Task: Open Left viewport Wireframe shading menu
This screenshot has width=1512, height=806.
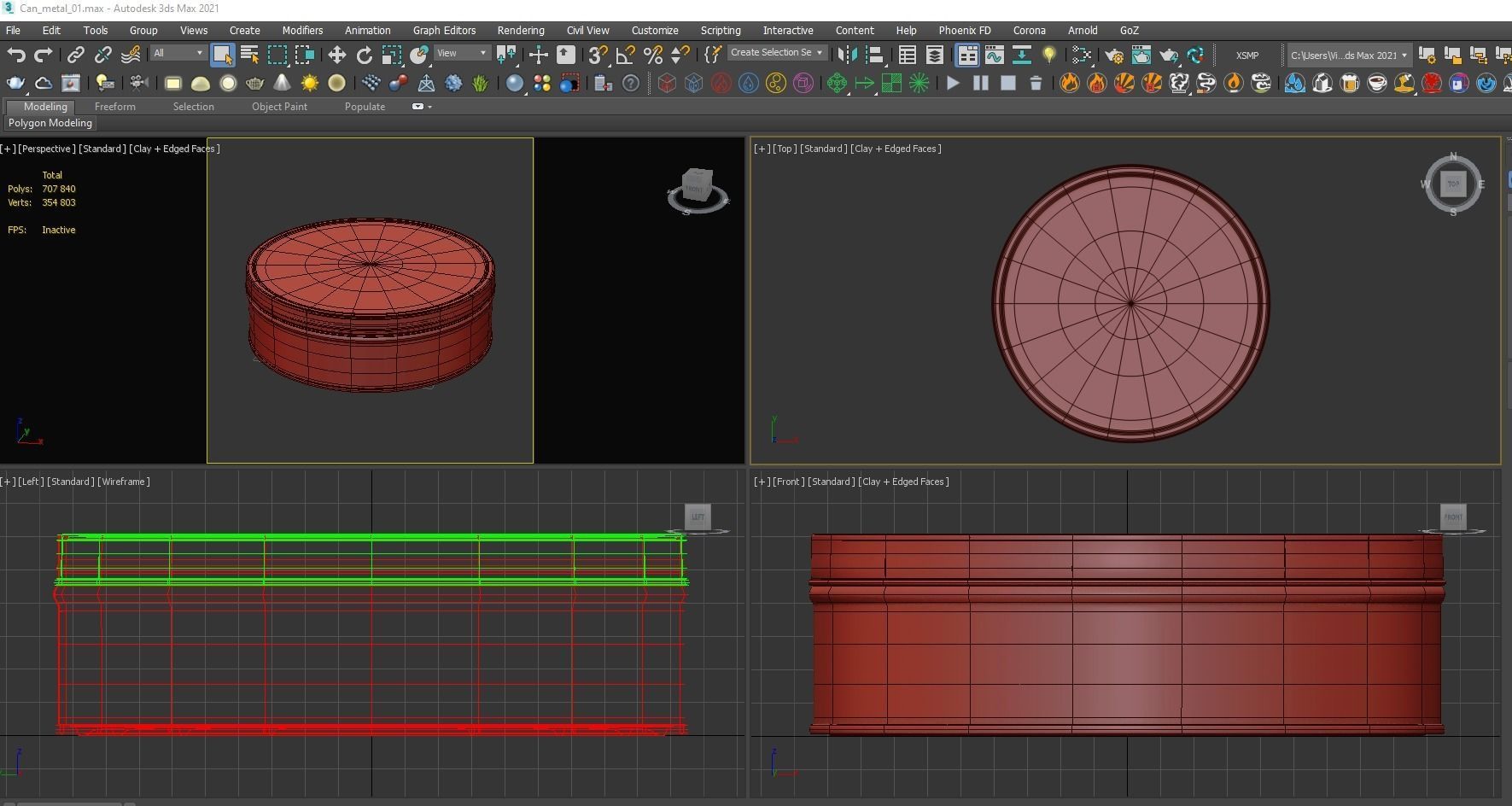Action: (124, 482)
